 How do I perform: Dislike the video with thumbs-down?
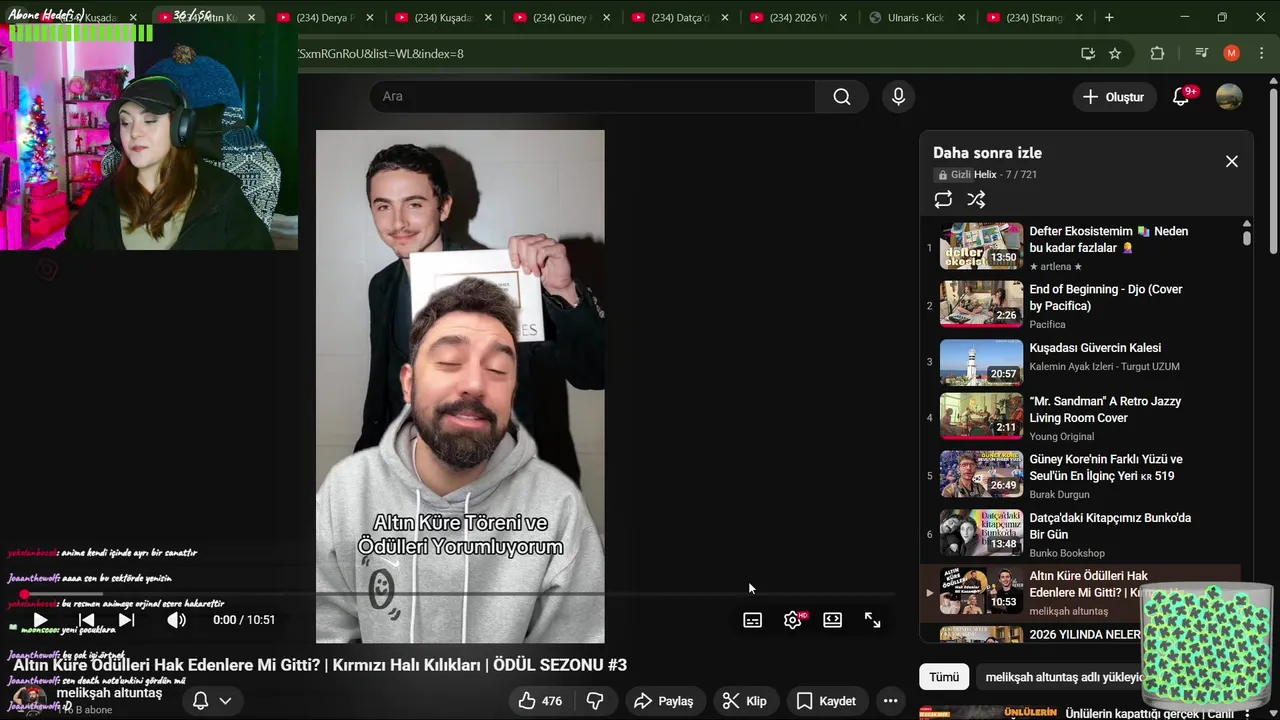pyautogui.click(x=595, y=701)
